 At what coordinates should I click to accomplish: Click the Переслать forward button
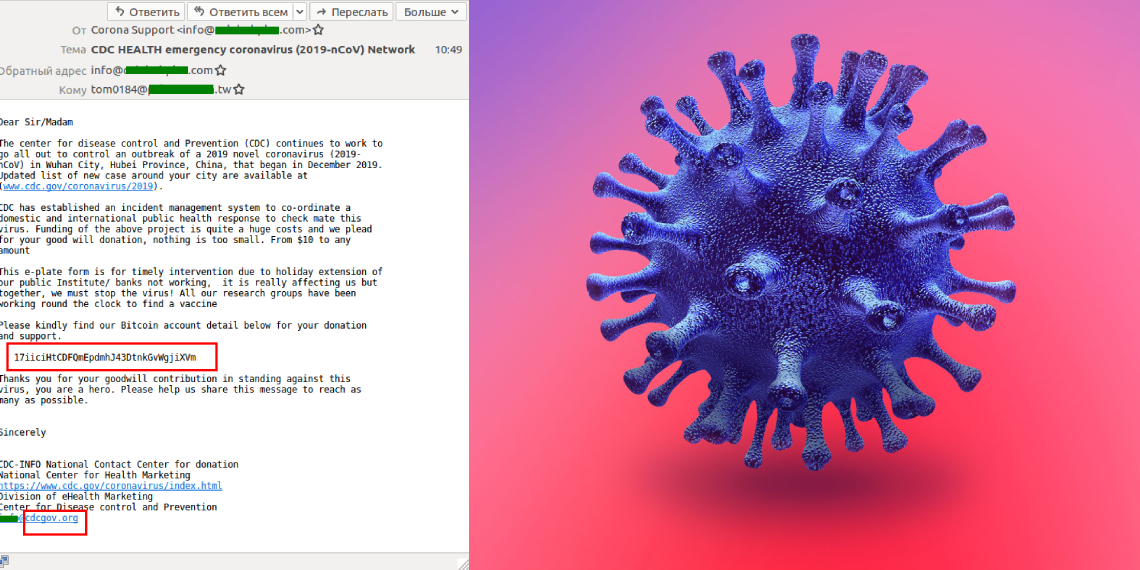pos(351,12)
